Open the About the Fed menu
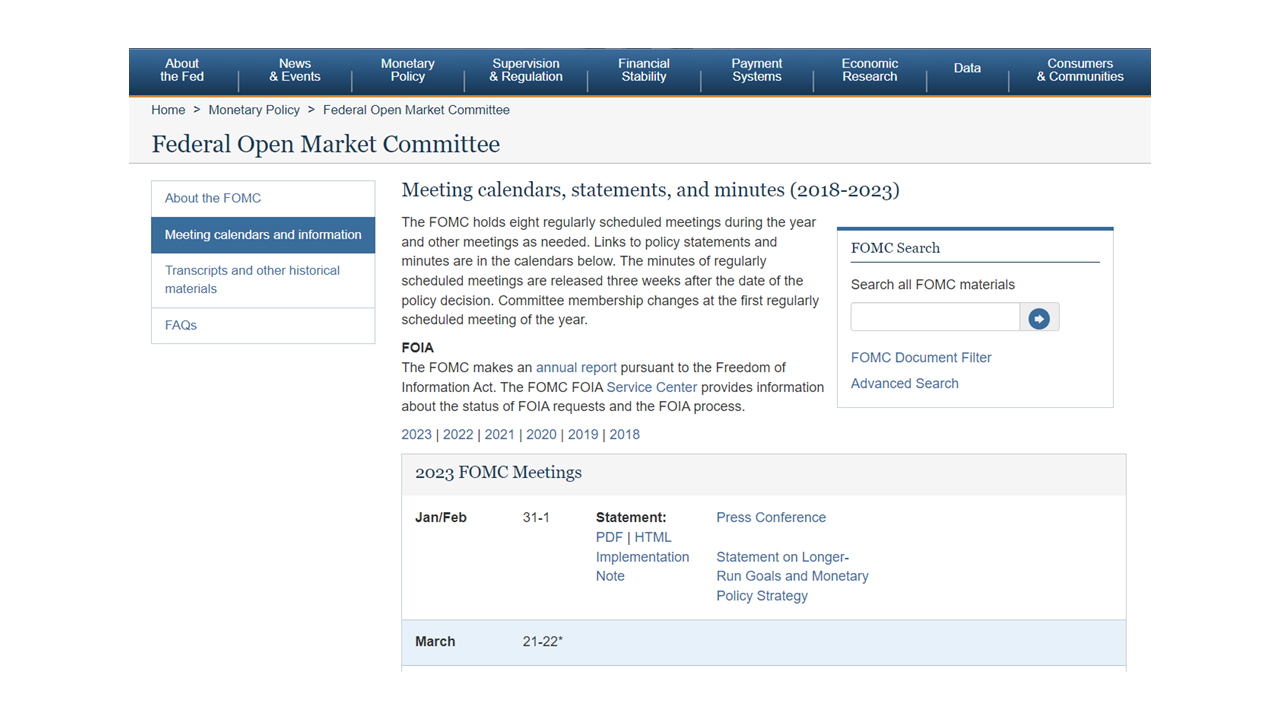The width and height of the screenshot is (1280, 720). [x=182, y=70]
